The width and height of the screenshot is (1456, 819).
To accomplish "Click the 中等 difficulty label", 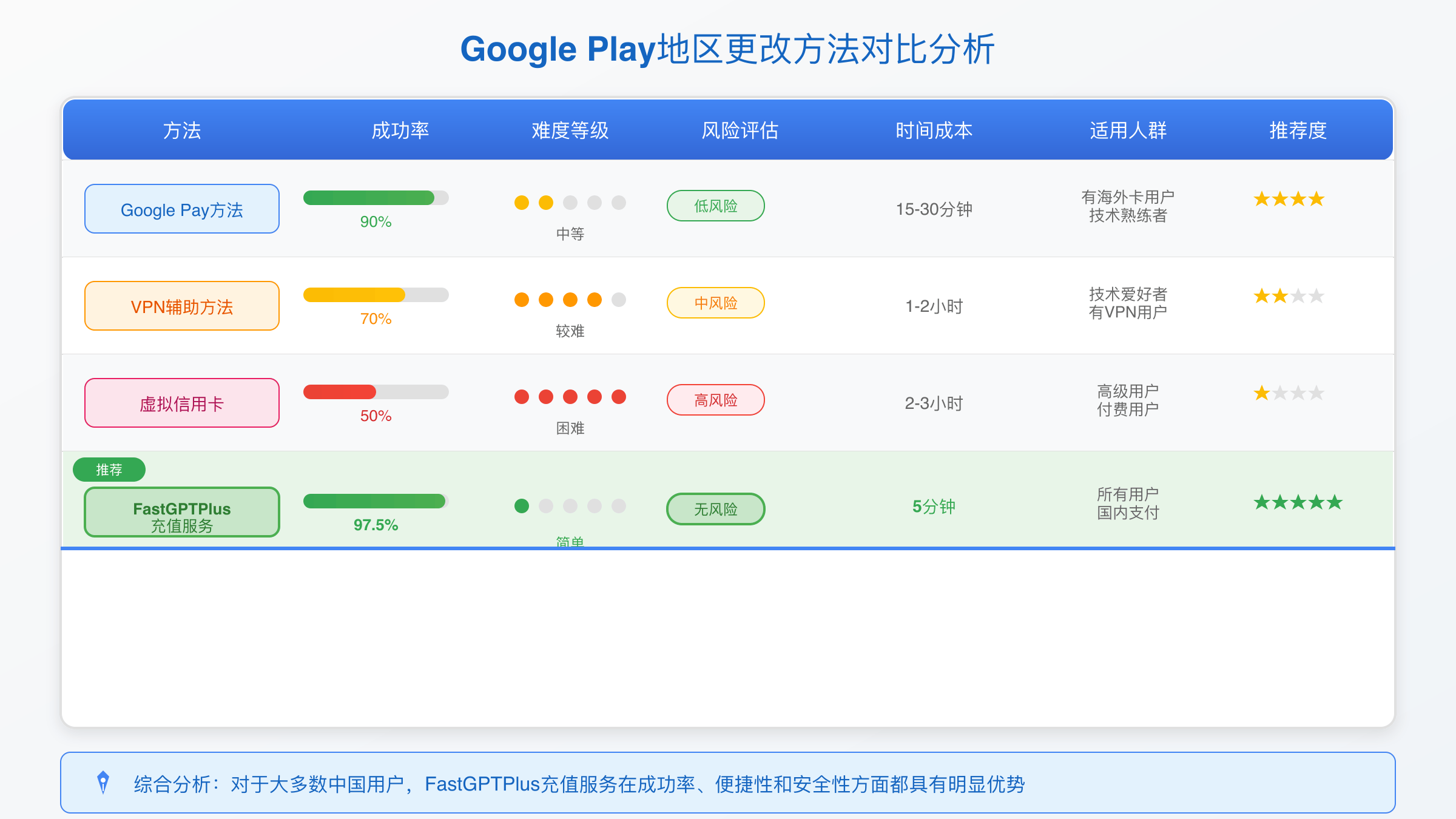I will point(570,234).
